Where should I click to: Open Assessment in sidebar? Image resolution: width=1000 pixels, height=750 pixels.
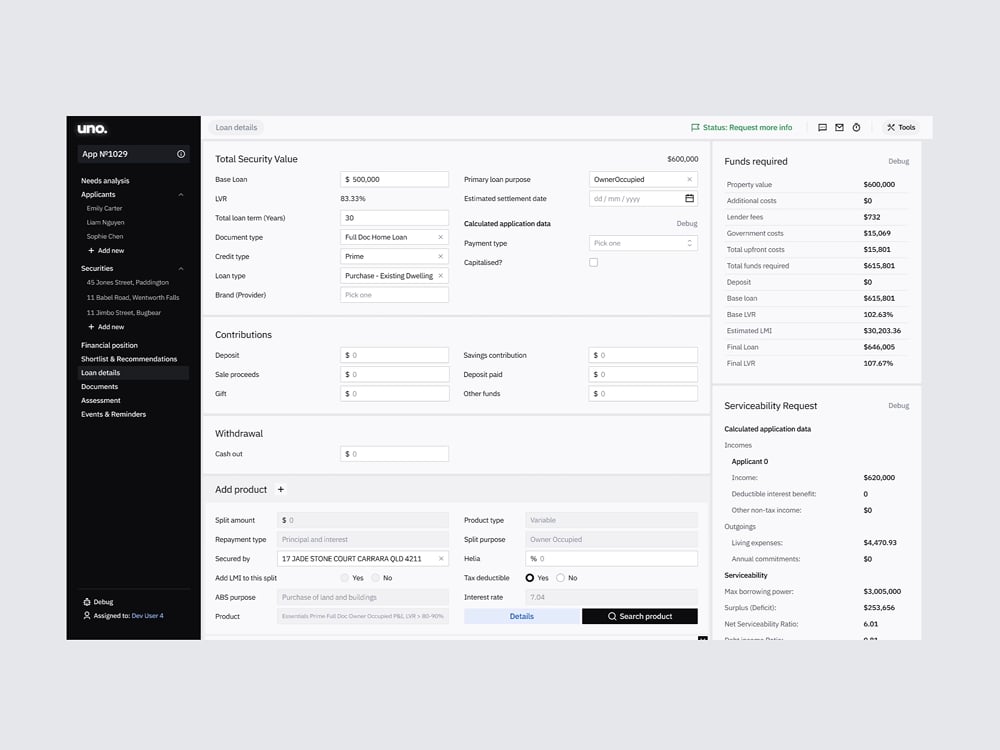pos(101,401)
